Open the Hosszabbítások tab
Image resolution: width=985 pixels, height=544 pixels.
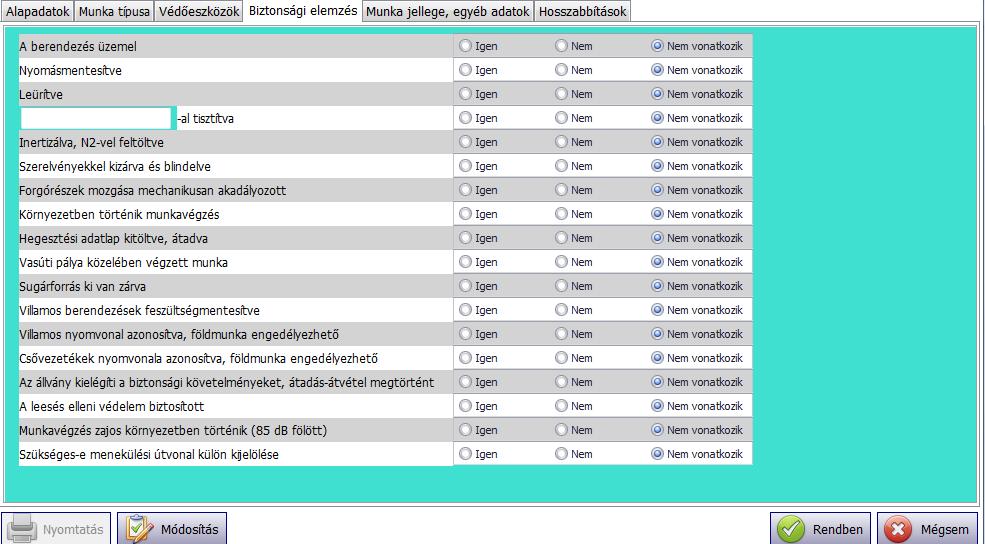tap(582, 12)
